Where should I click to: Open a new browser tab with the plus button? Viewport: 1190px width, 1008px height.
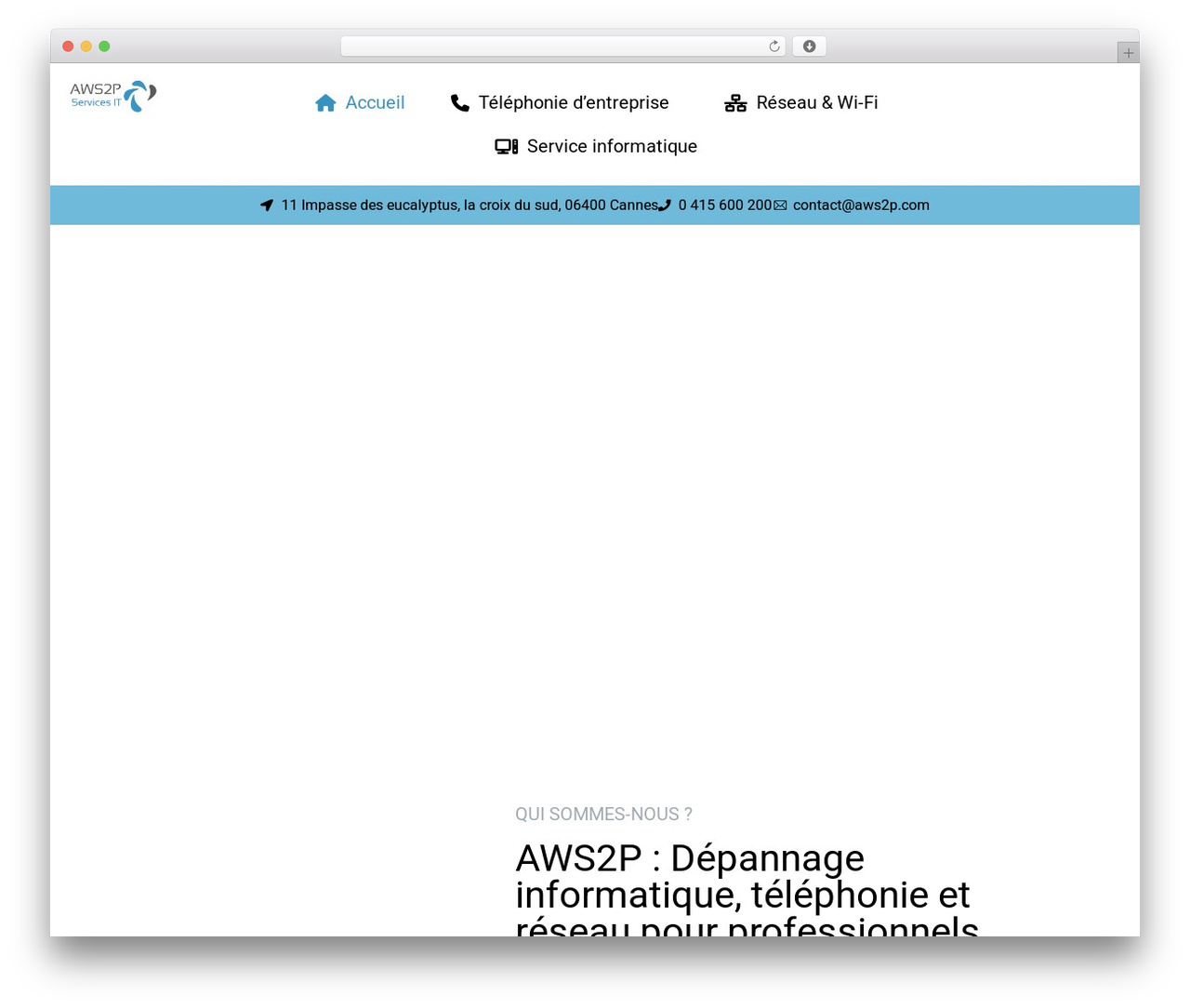click(1129, 53)
